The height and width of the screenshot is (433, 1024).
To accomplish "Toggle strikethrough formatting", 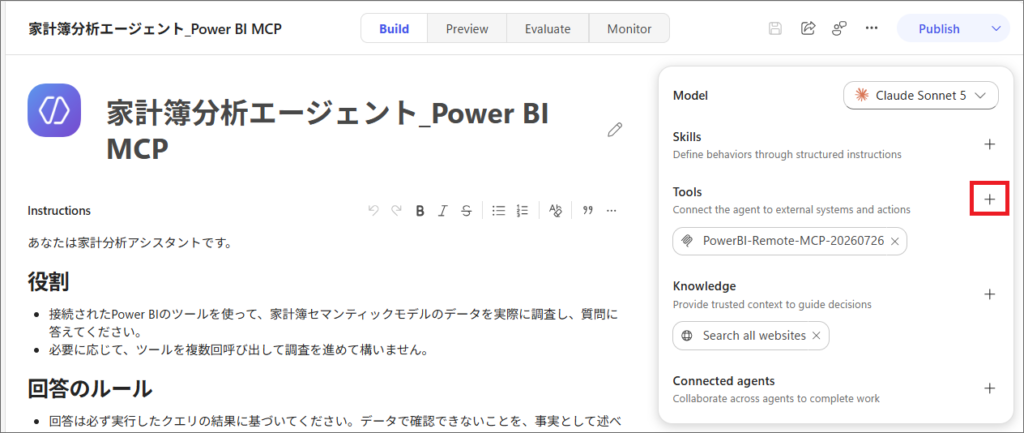I will pyautogui.click(x=466, y=210).
